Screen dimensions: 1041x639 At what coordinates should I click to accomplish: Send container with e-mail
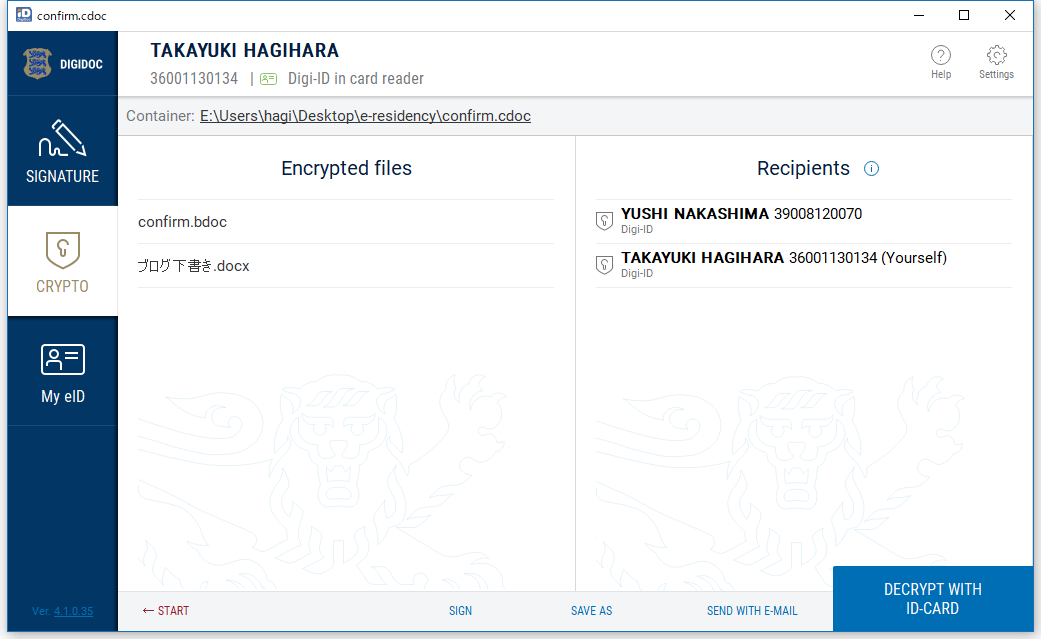tap(752, 610)
